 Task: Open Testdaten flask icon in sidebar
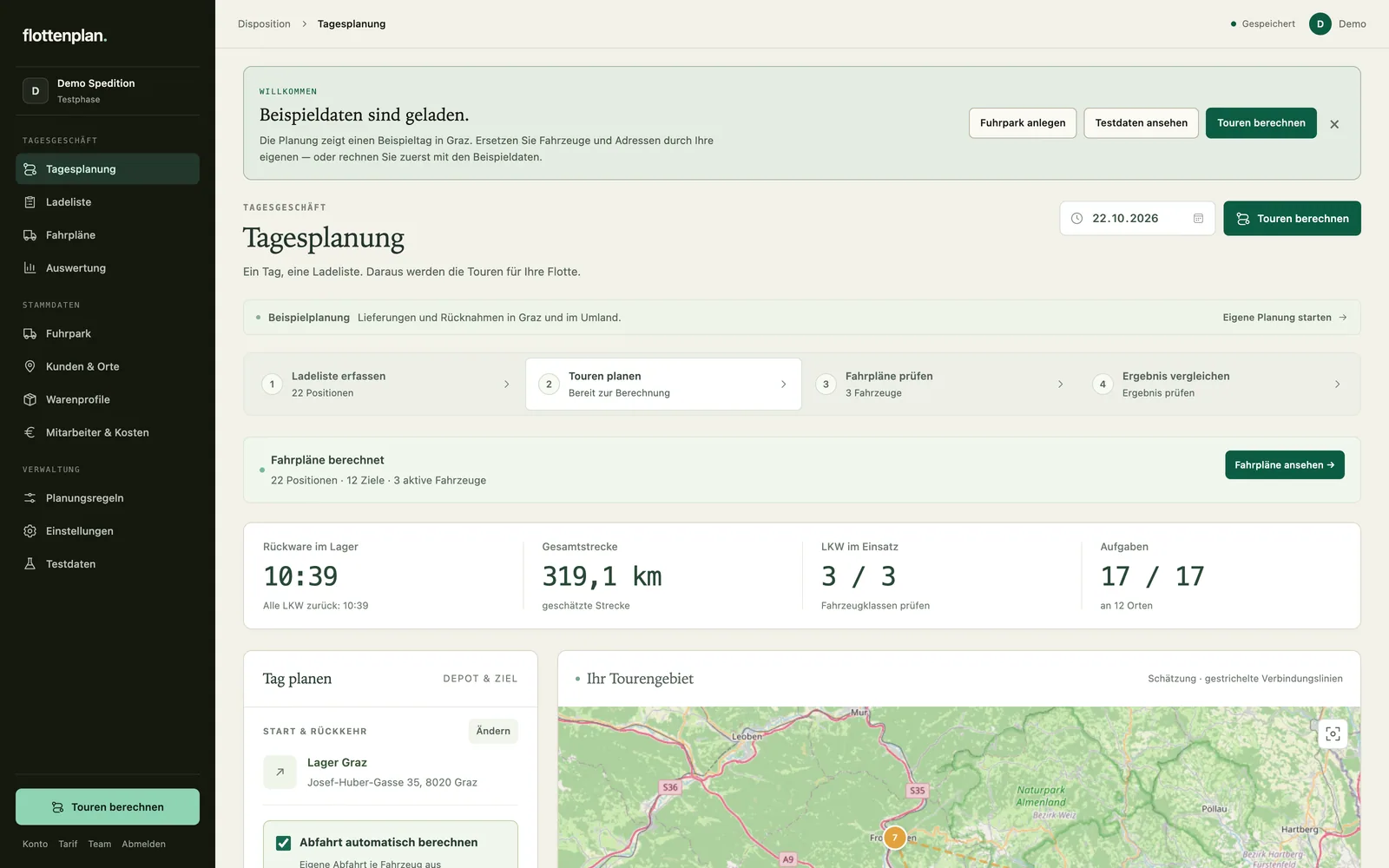pyautogui.click(x=30, y=564)
